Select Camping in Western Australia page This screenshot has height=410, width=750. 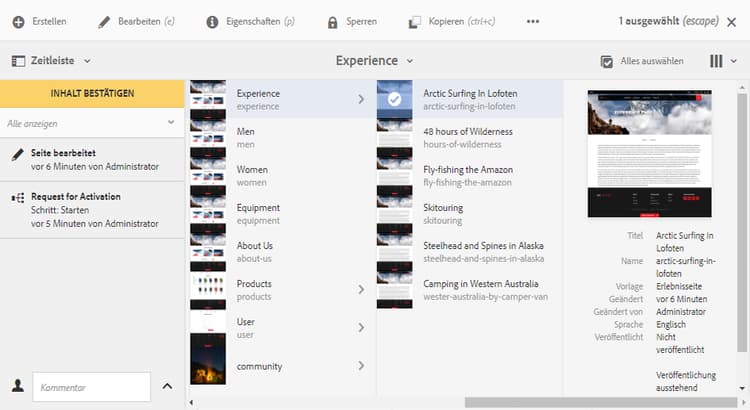[469, 290]
